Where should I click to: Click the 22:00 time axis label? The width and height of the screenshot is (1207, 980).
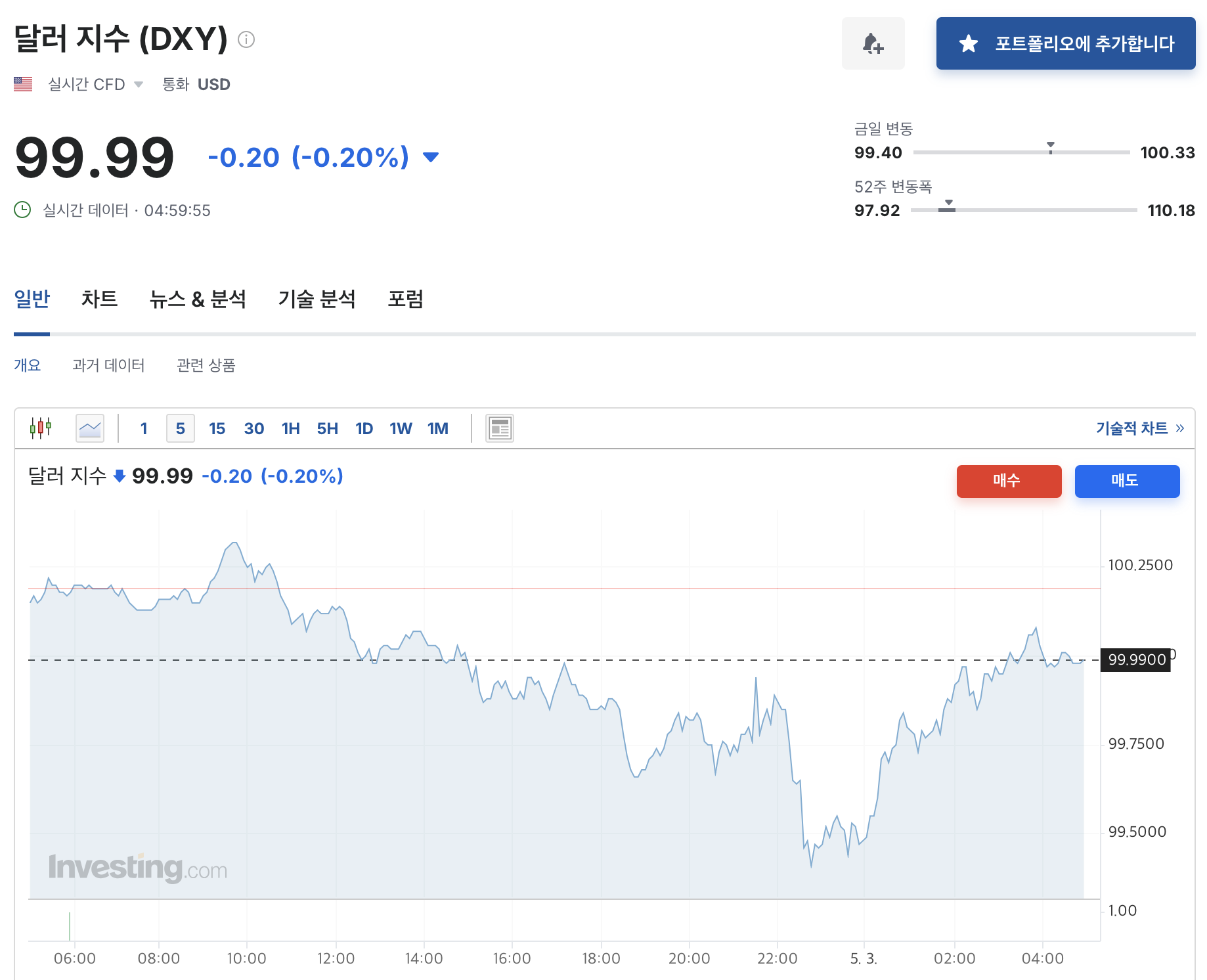tap(778, 958)
